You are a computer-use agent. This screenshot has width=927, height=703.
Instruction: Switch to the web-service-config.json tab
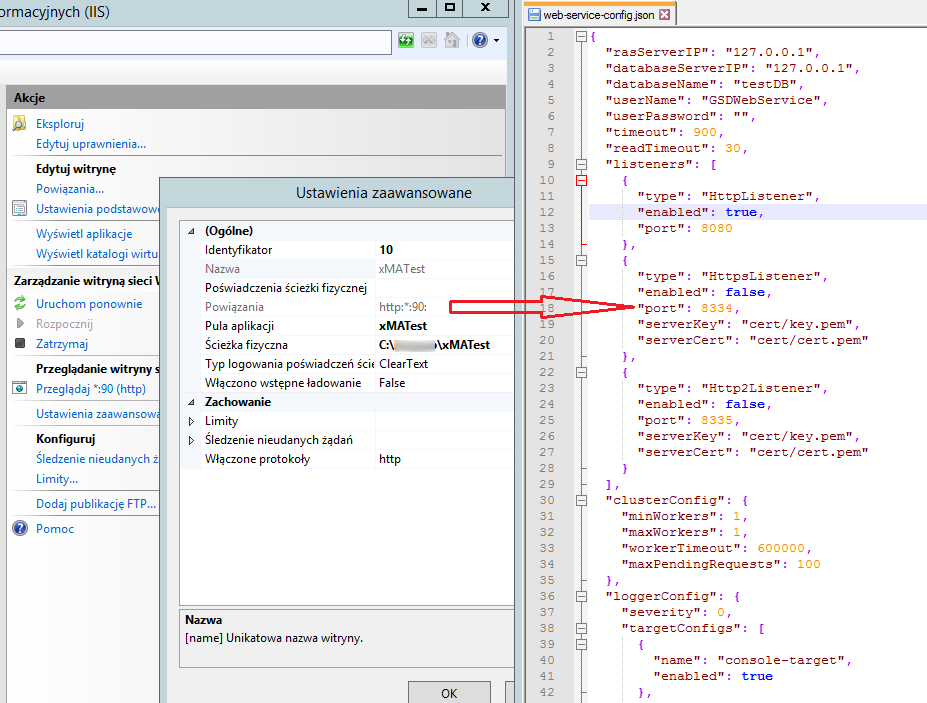point(599,15)
